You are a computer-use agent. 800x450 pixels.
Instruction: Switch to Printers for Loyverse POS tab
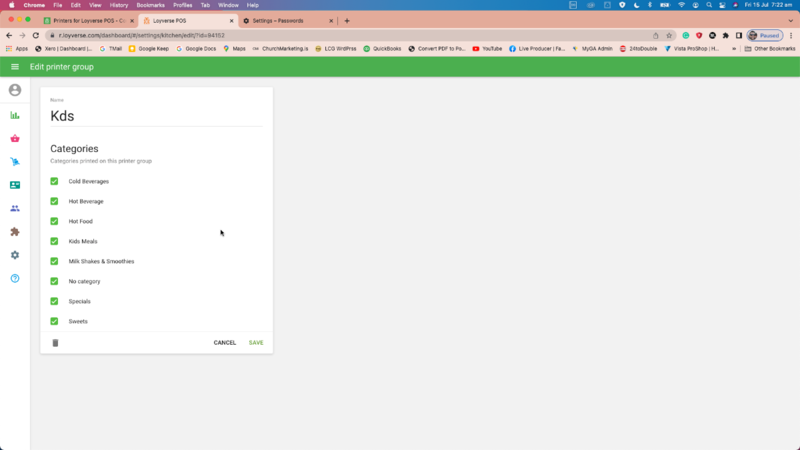tap(87, 21)
